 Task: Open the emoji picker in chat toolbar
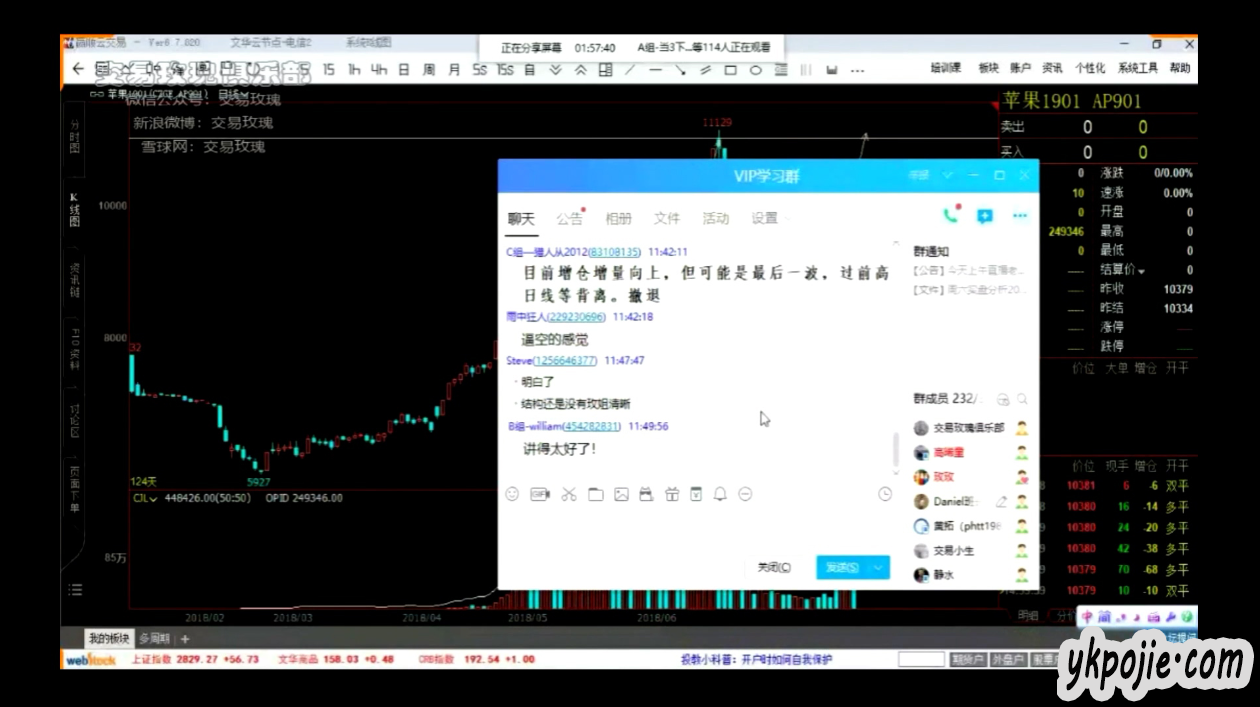[513, 494]
